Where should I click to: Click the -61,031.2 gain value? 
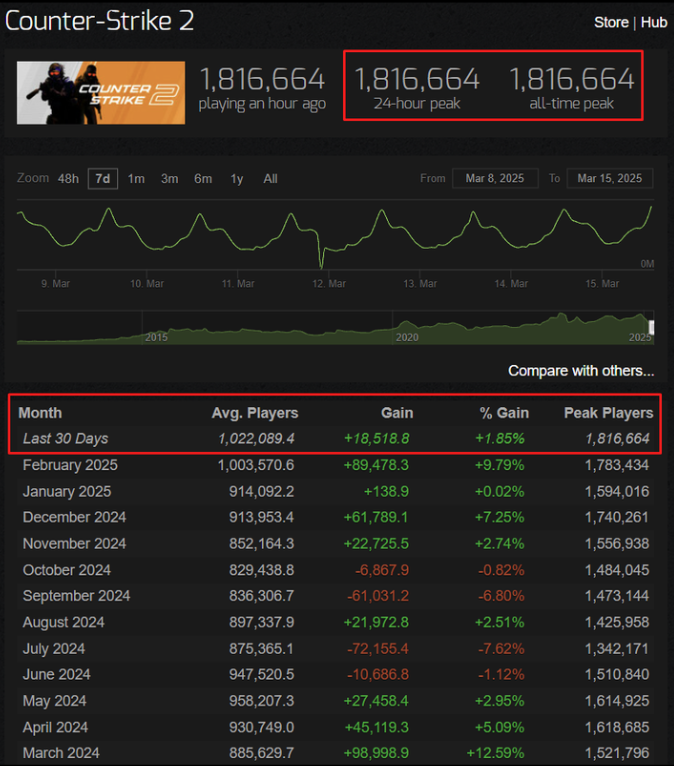point(378,596)
